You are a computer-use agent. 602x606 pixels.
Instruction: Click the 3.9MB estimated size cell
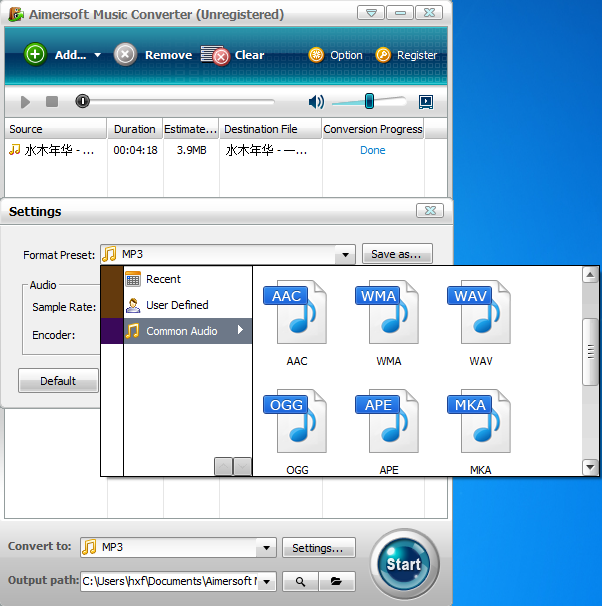191,150
